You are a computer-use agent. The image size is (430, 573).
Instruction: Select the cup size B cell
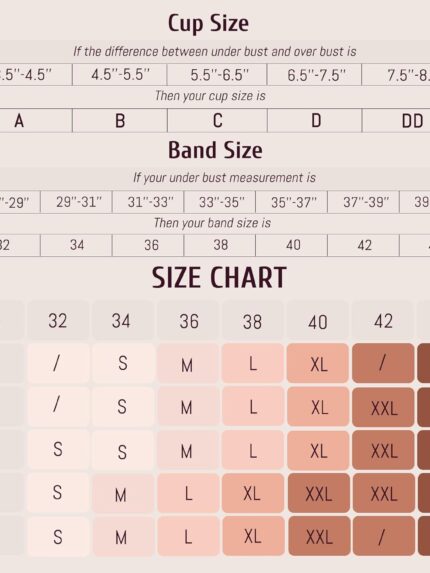coord(120,120)
